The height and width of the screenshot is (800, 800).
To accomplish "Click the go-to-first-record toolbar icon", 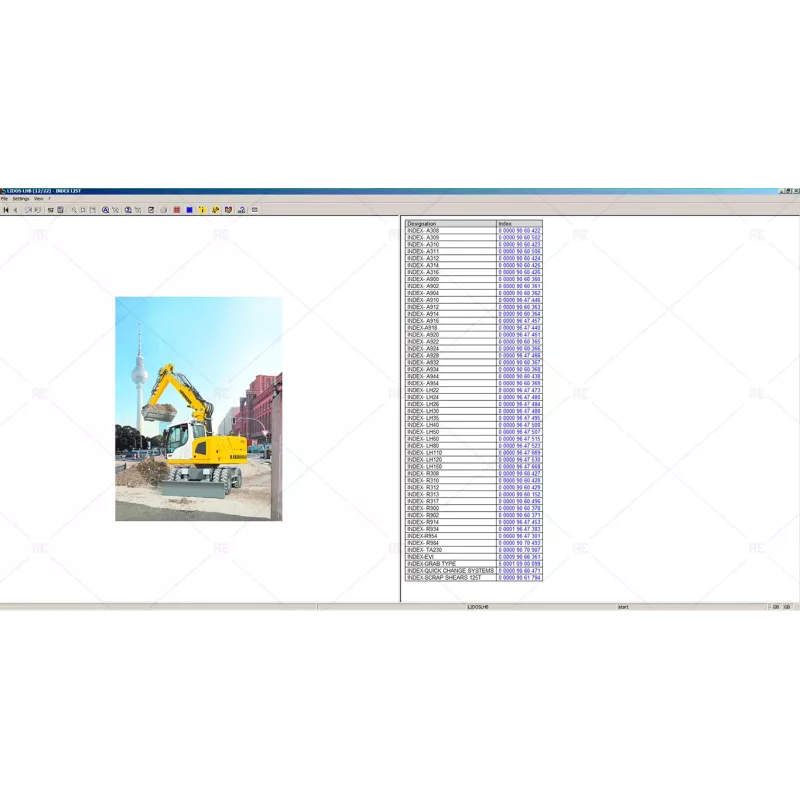I will pyautogui.click(x=7, y=210).
